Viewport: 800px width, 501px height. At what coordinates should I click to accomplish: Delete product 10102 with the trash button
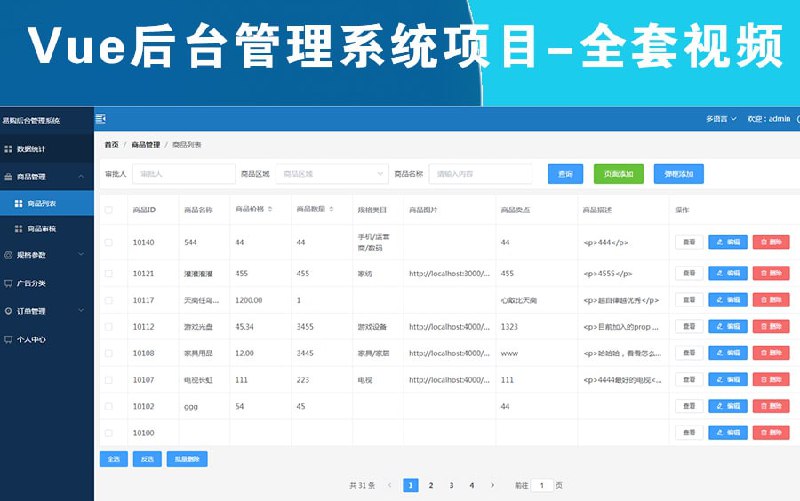pos(771,406)
